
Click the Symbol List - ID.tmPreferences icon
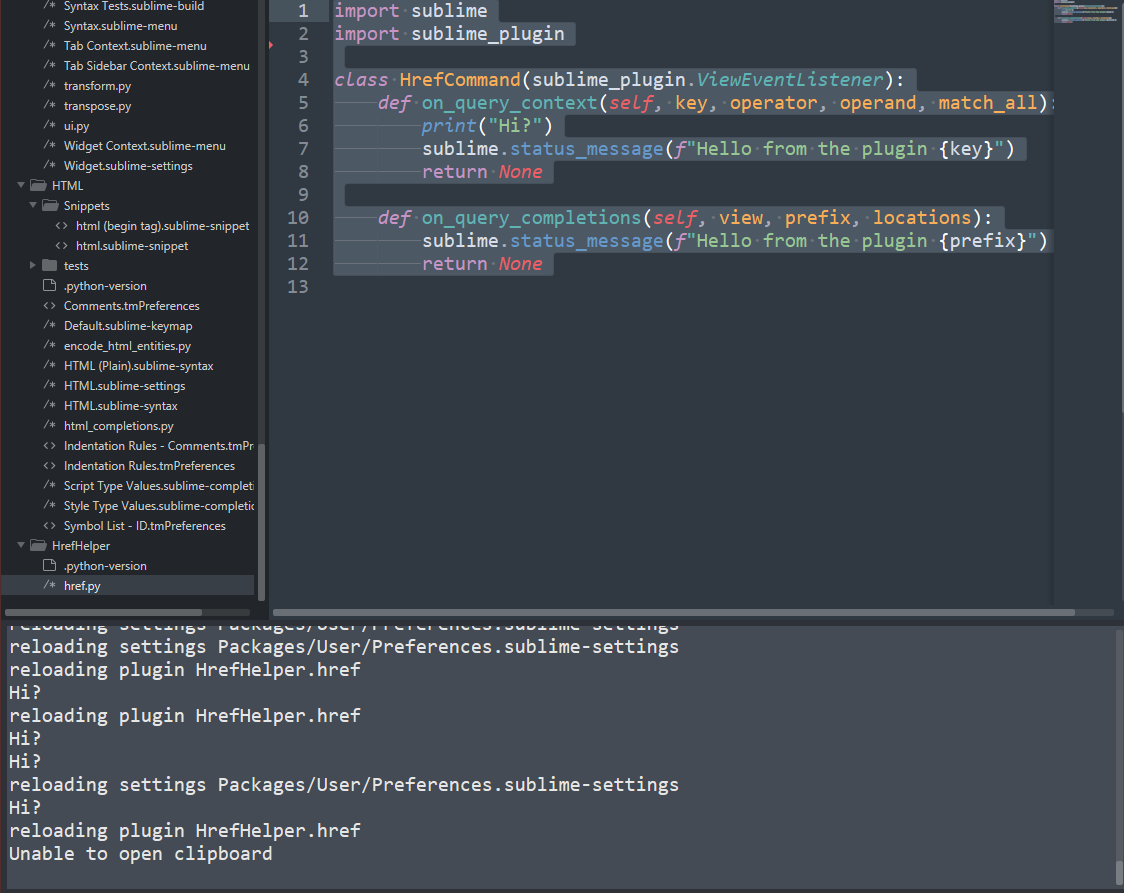[49, 525]
